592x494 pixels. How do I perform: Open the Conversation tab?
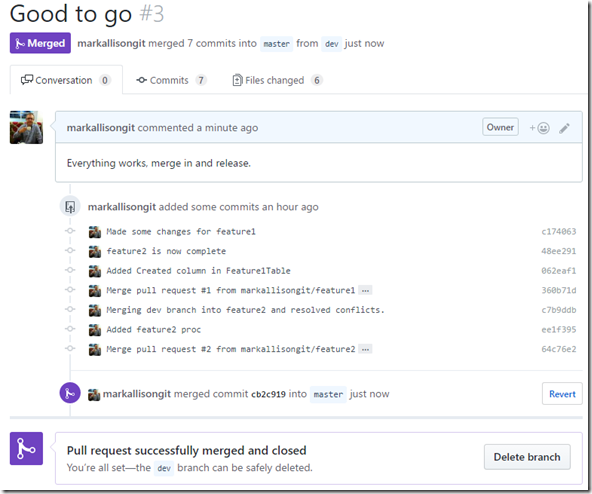pos(66,80)
